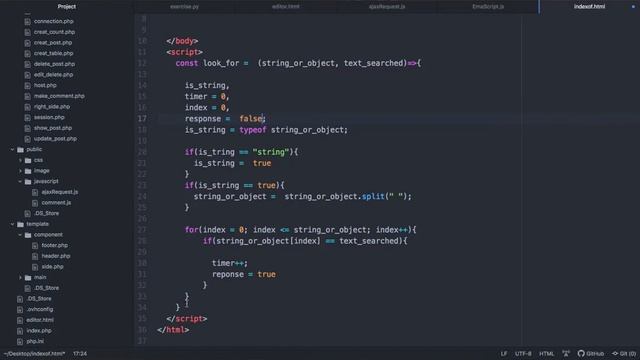This screenshot has height=360, width=640.
Task: Click the 'split' method call in code
Action: [x=373, y=196]
